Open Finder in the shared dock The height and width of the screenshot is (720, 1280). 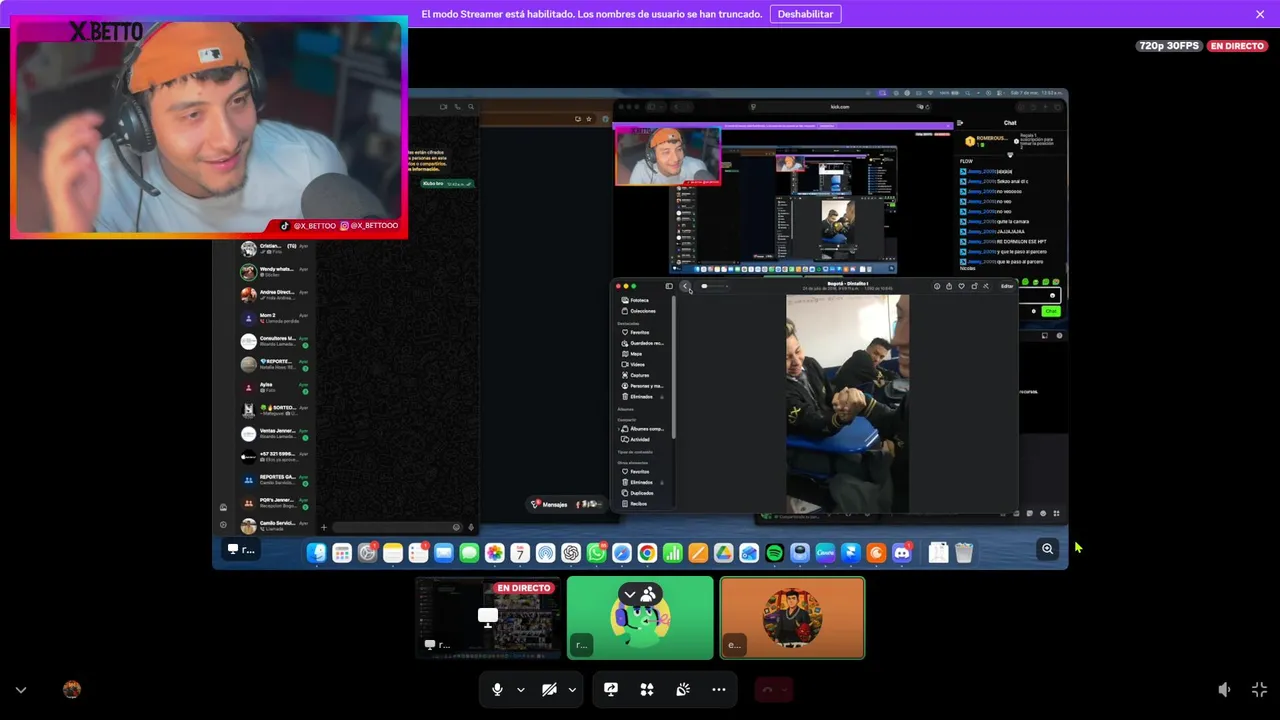[x=316, y=553]
